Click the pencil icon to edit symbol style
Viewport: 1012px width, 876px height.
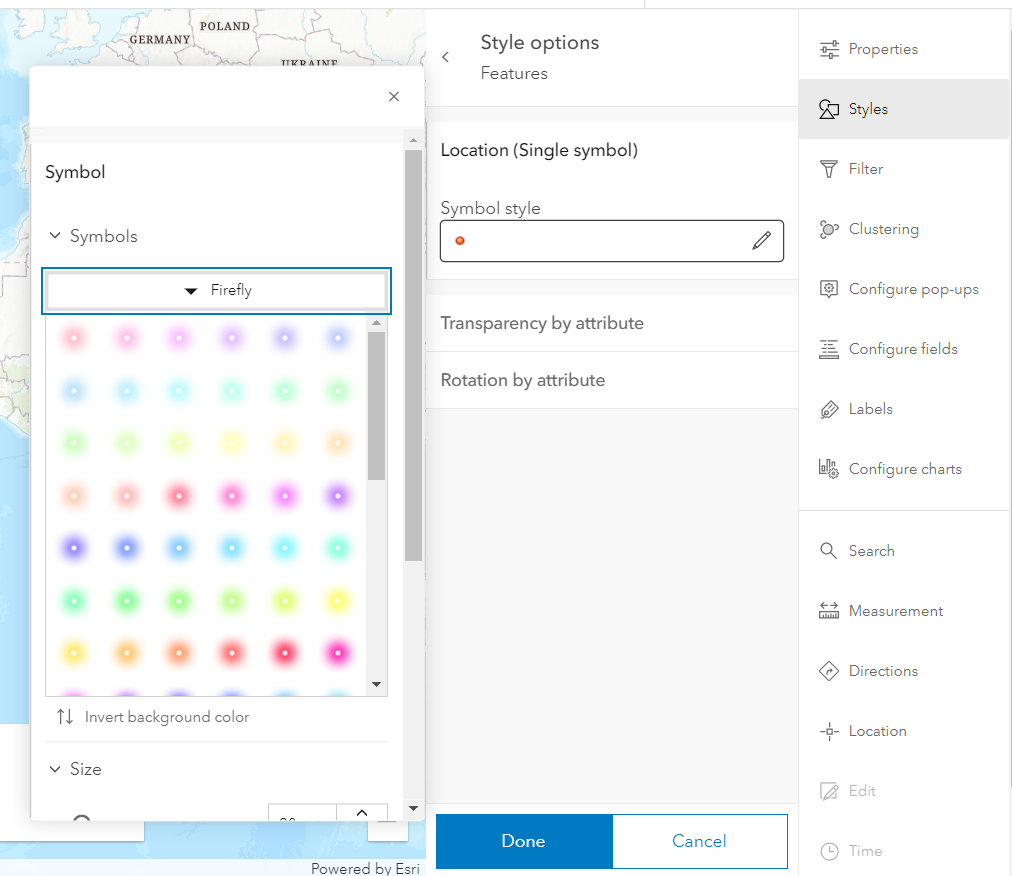pyautogui.click(x=761, y=240)
